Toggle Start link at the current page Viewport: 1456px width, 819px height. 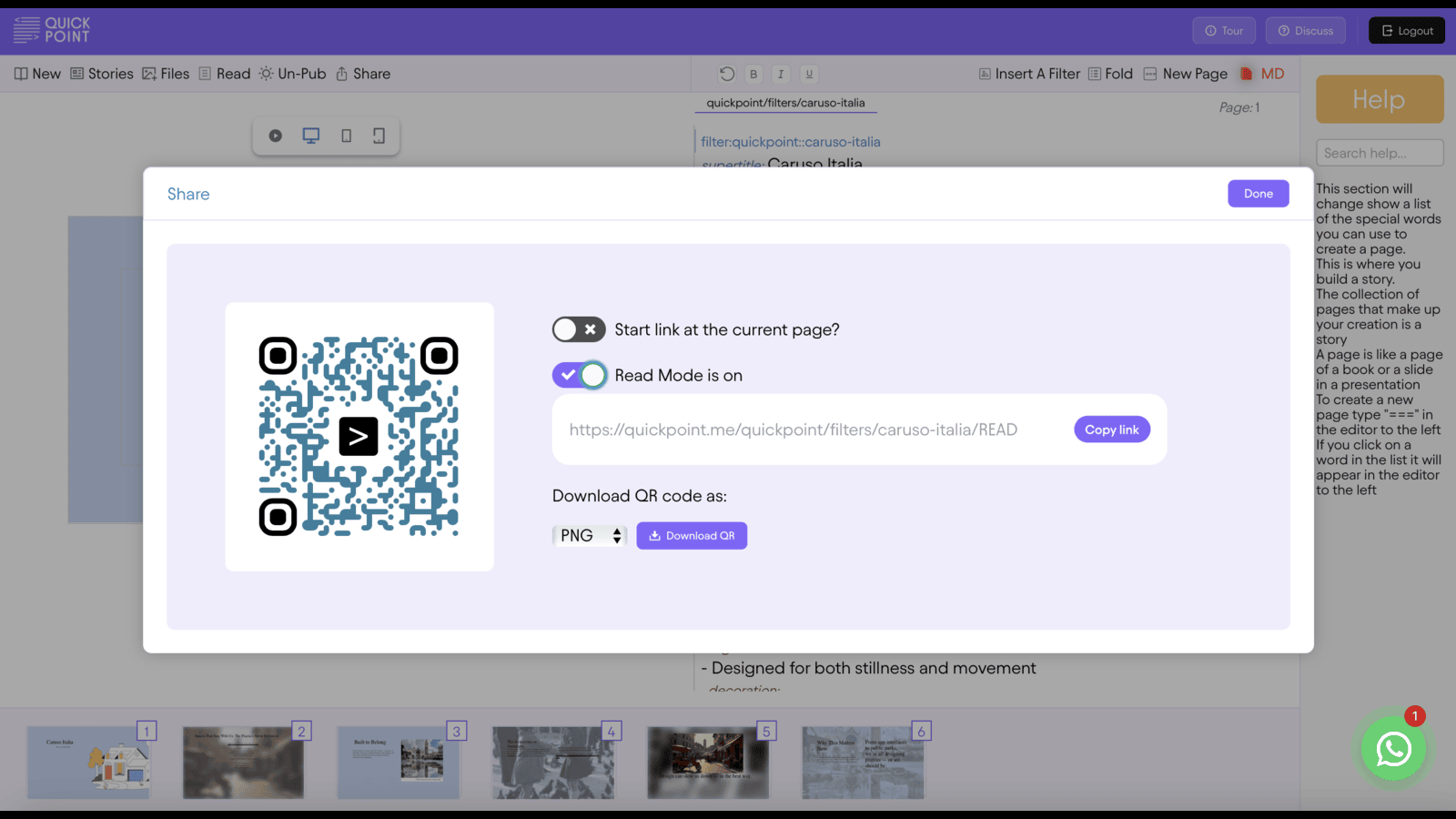tap(579, 329)
